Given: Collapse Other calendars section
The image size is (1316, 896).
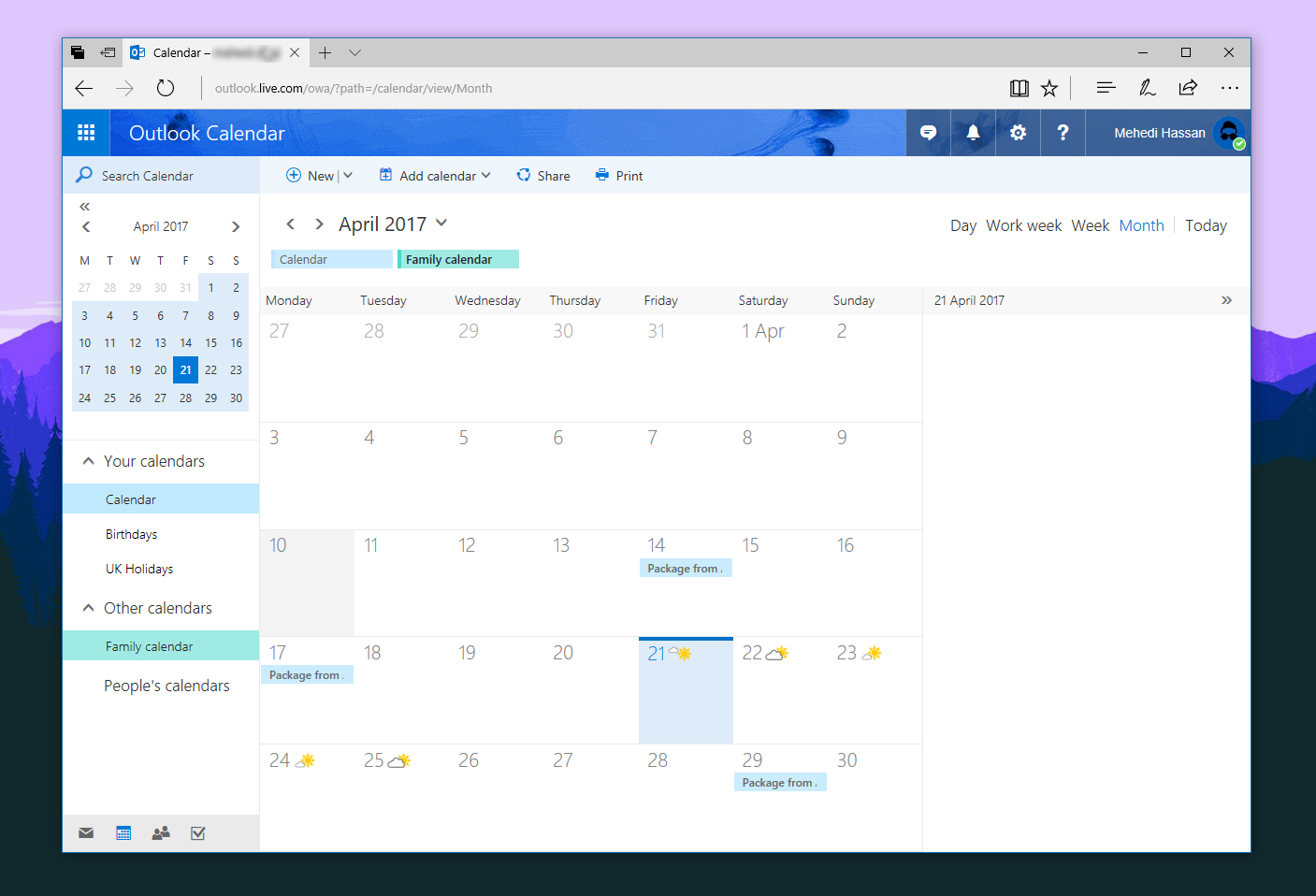Looking at the screenshot, I should point(88,608).
